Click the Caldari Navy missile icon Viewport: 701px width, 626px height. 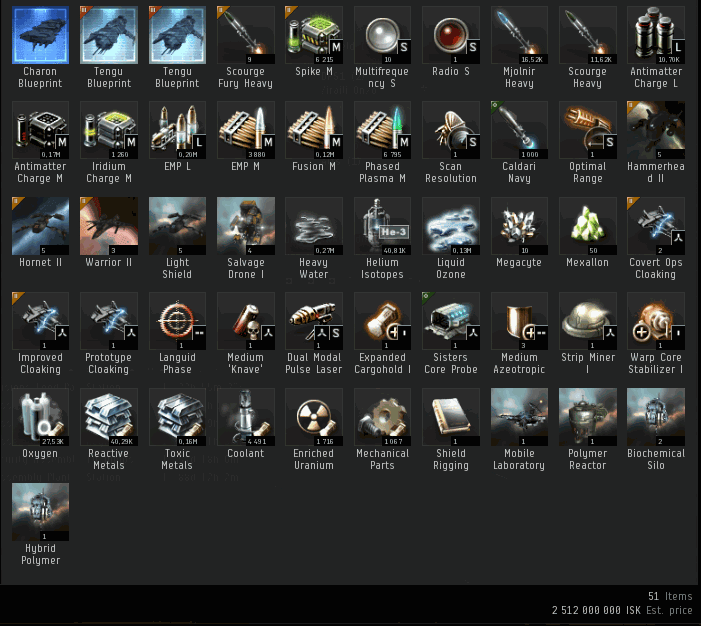(519, 130)
